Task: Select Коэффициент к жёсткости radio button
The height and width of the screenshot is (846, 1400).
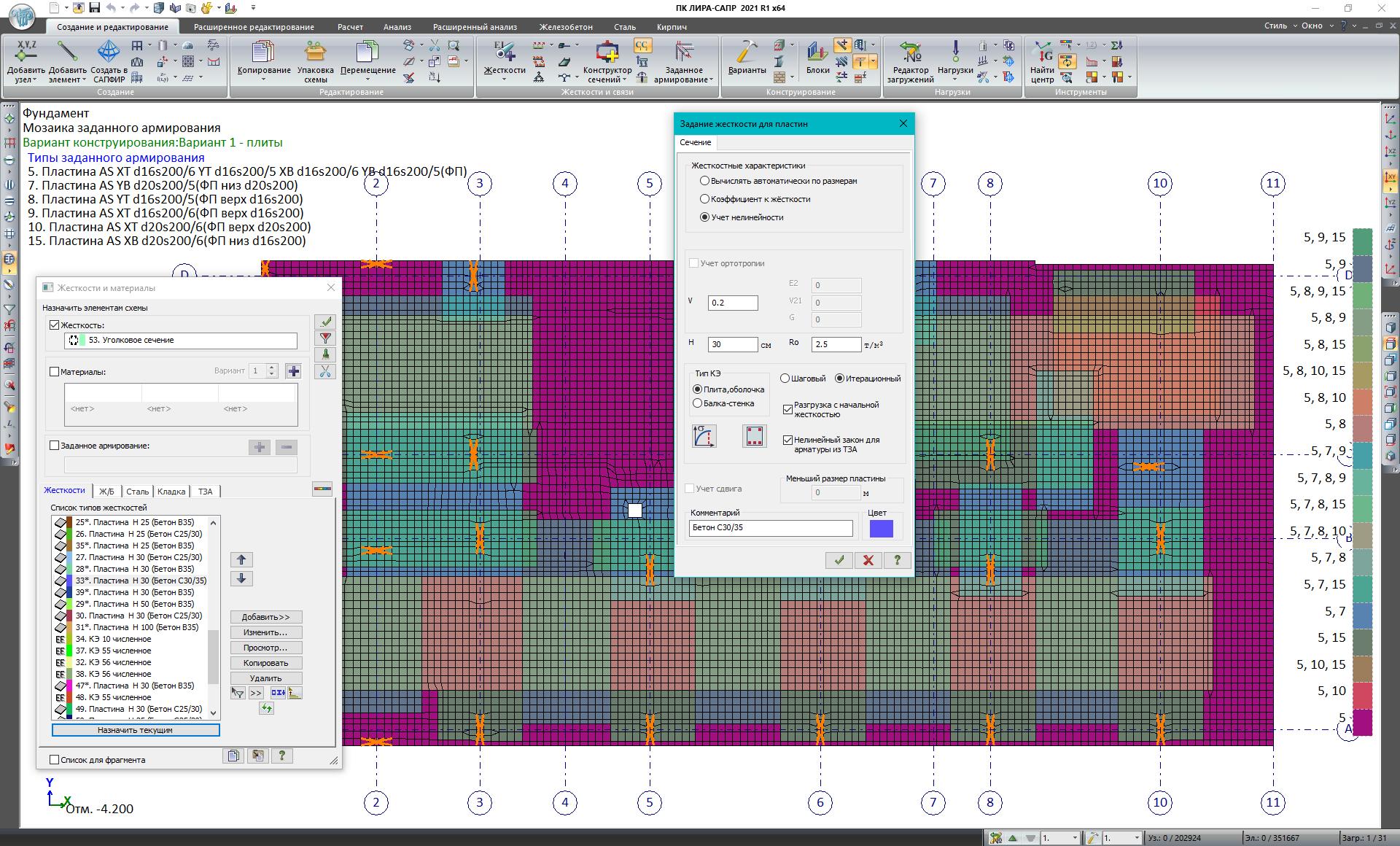Action: [704, 199]
